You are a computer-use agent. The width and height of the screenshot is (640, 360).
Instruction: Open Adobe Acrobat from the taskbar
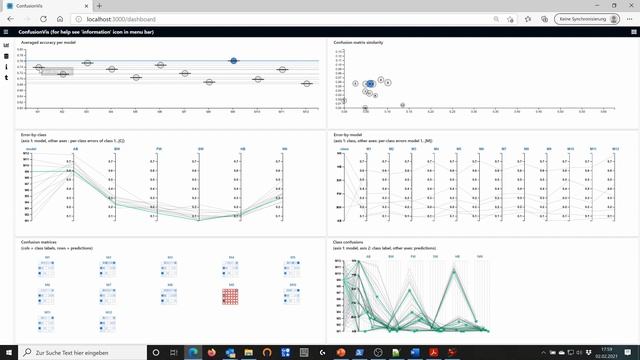click(x=433, y=352)
